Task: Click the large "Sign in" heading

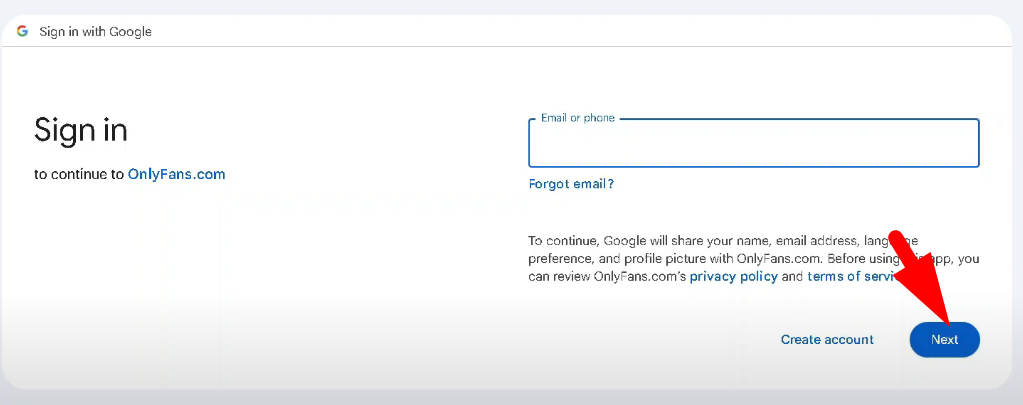Action: (81, 130)
